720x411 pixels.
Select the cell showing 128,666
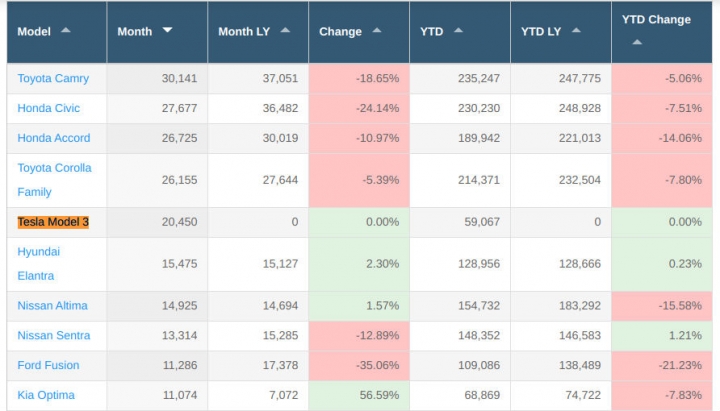point(561,264)
